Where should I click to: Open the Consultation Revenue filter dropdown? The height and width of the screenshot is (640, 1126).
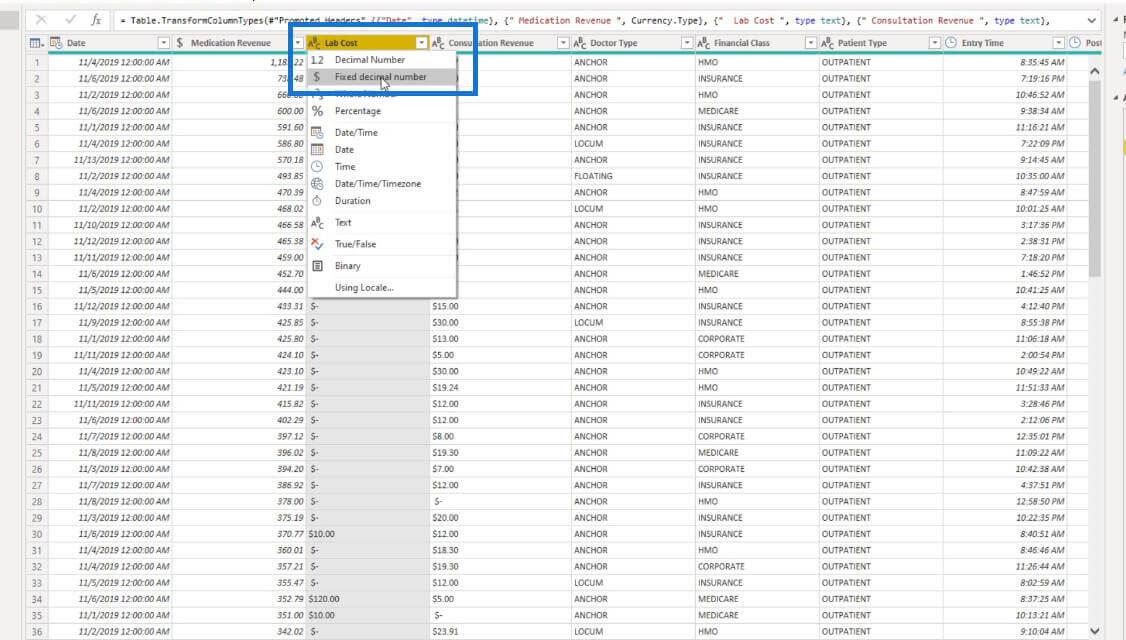[x=563, y=43]
